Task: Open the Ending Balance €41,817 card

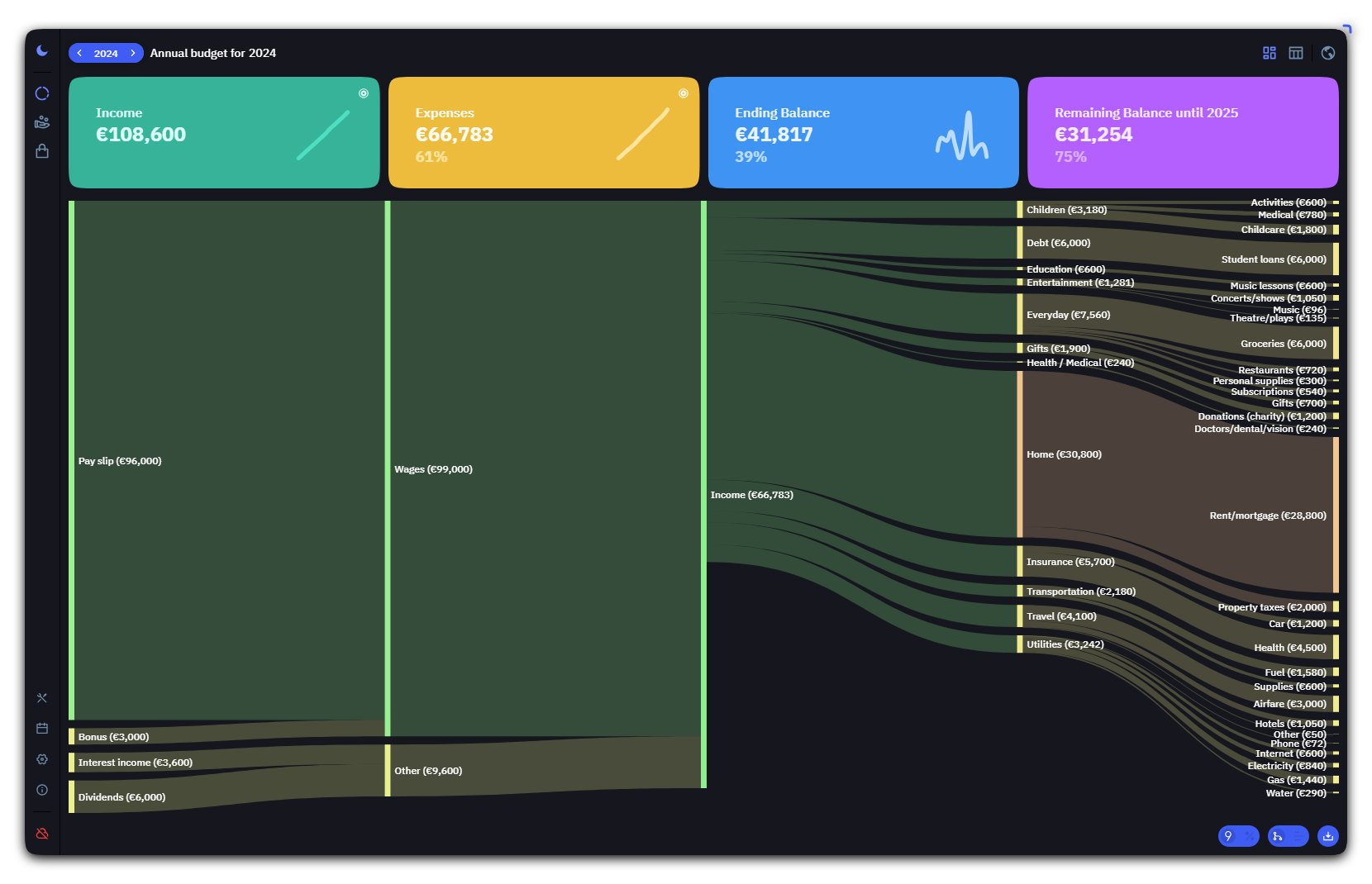Action: click(x=864, y=132)
